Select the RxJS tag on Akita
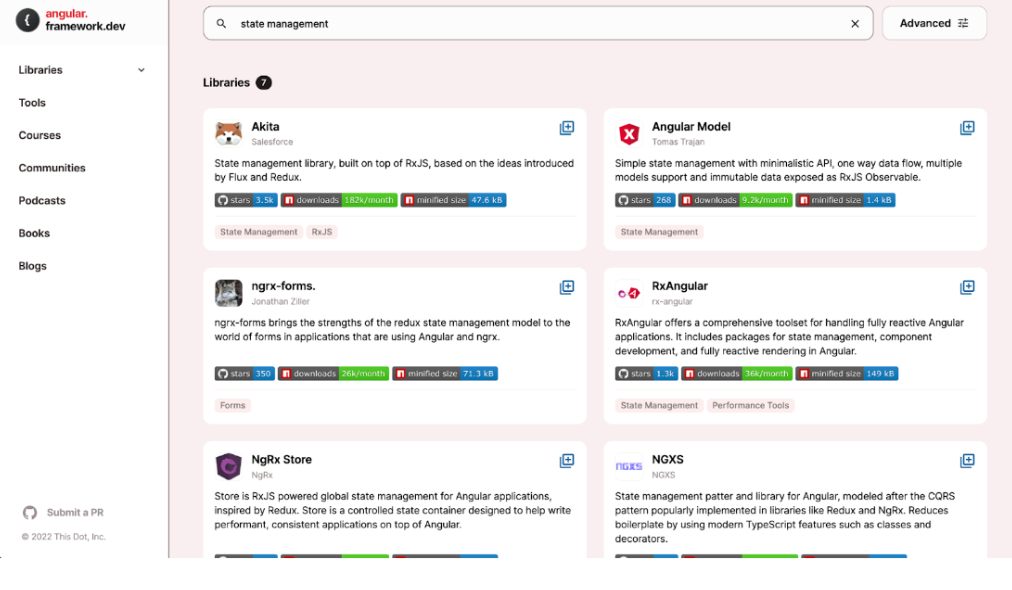1012x590 pixels. tap(321, 232)
